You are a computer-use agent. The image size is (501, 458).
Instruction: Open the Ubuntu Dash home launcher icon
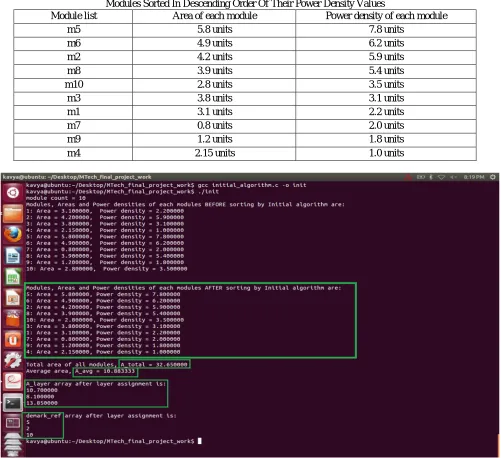[13, 192]
